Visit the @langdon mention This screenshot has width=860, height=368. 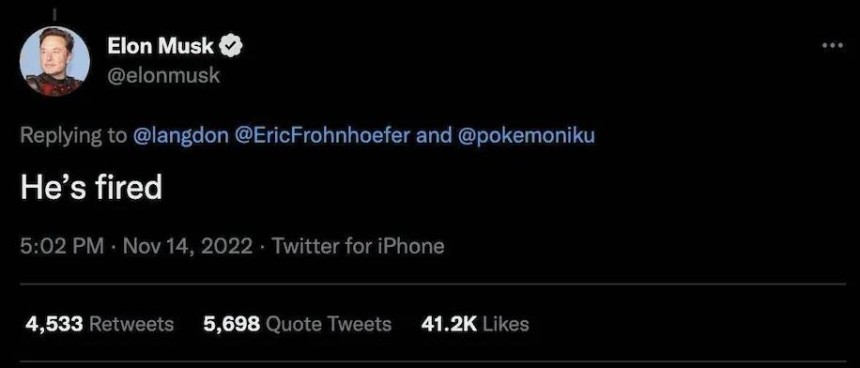tap(180, 137)
